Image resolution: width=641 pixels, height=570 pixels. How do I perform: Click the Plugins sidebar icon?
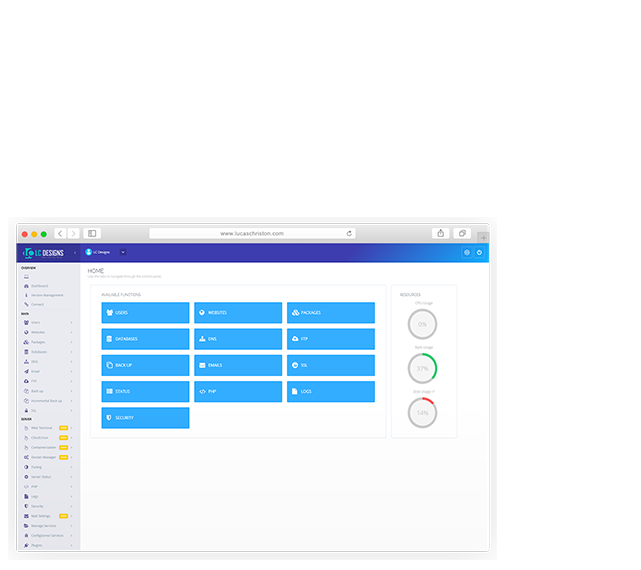click(x=26, y=545)
